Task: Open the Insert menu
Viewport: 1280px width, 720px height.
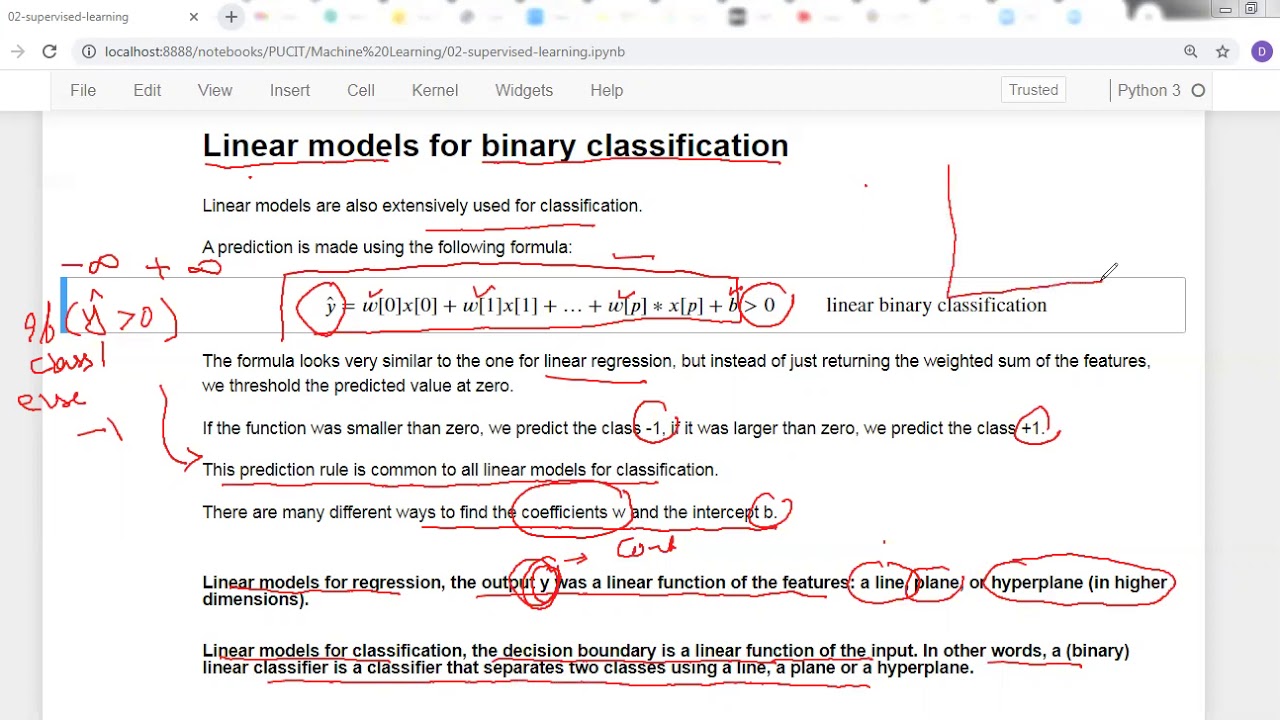Action: [x=290, y=90]
